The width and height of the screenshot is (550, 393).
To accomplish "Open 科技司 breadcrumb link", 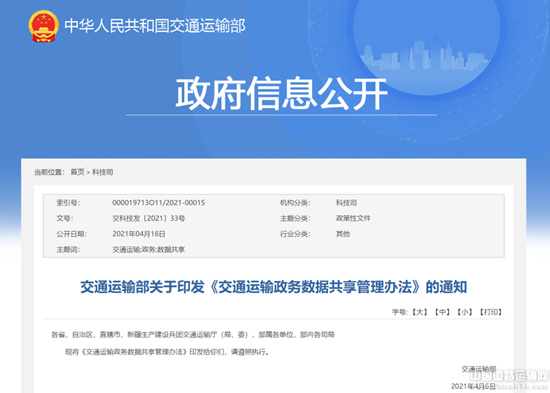I will pyautogui.click(x=102, y=172).
